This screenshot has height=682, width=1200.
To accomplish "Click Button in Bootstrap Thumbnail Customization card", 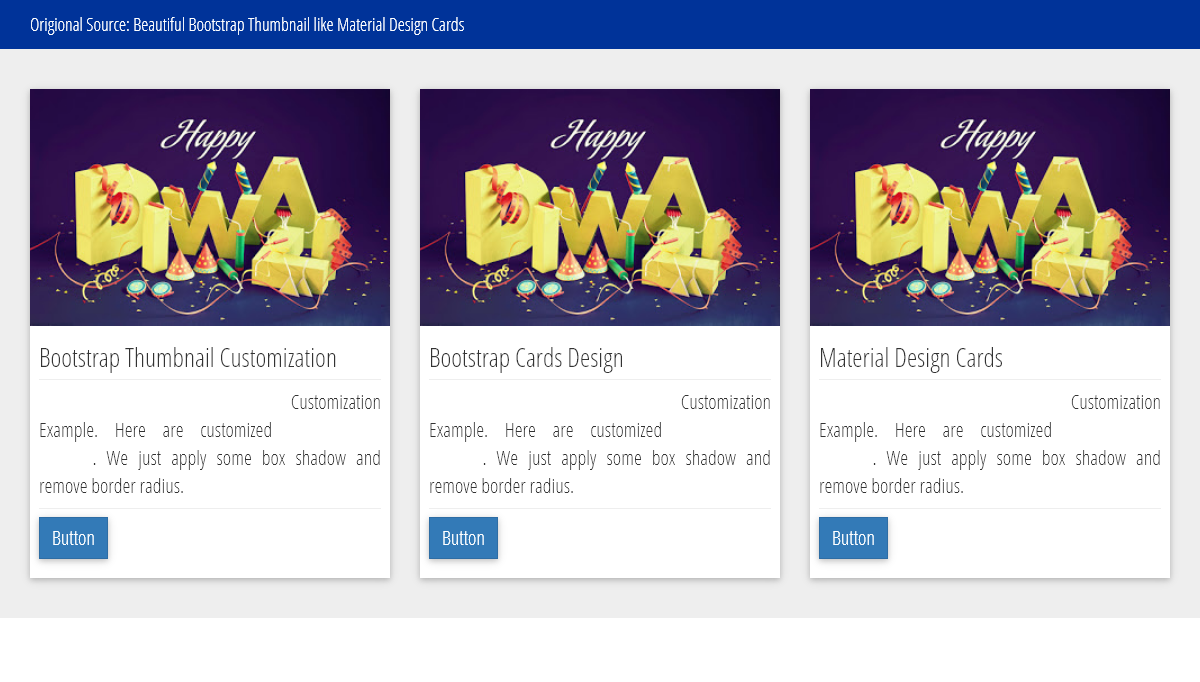I will (73, 538).
